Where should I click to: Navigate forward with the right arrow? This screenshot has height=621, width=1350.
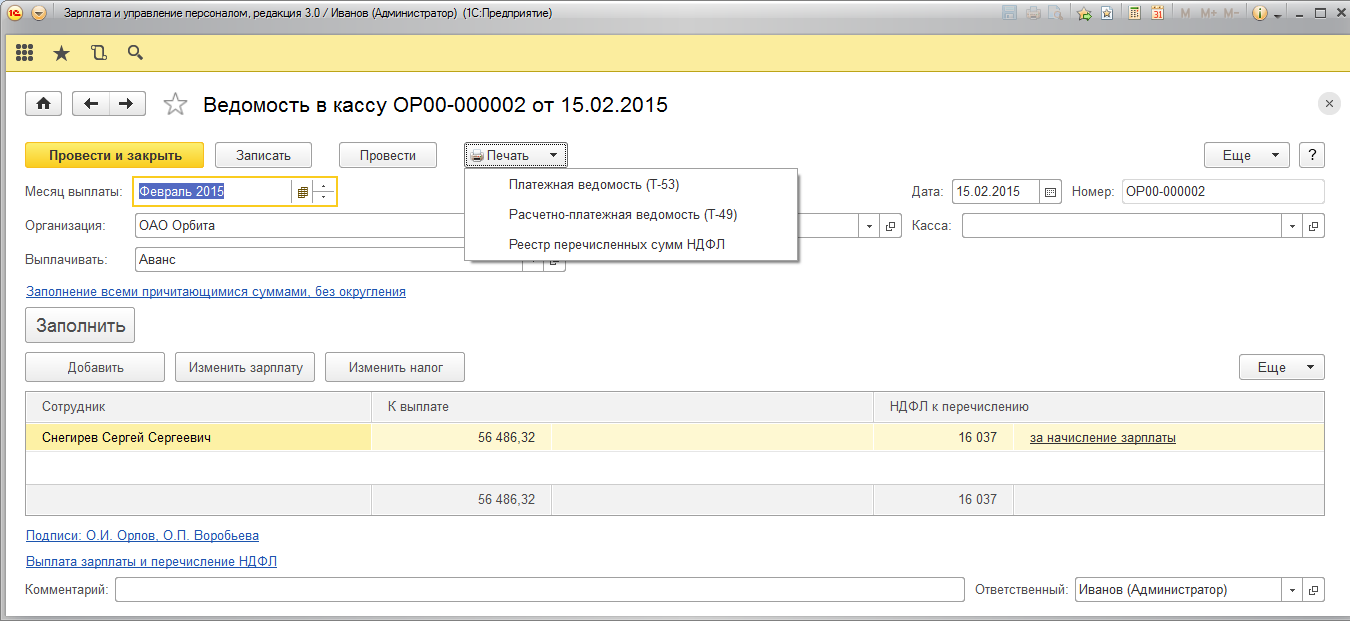click(x=127, y=104)
